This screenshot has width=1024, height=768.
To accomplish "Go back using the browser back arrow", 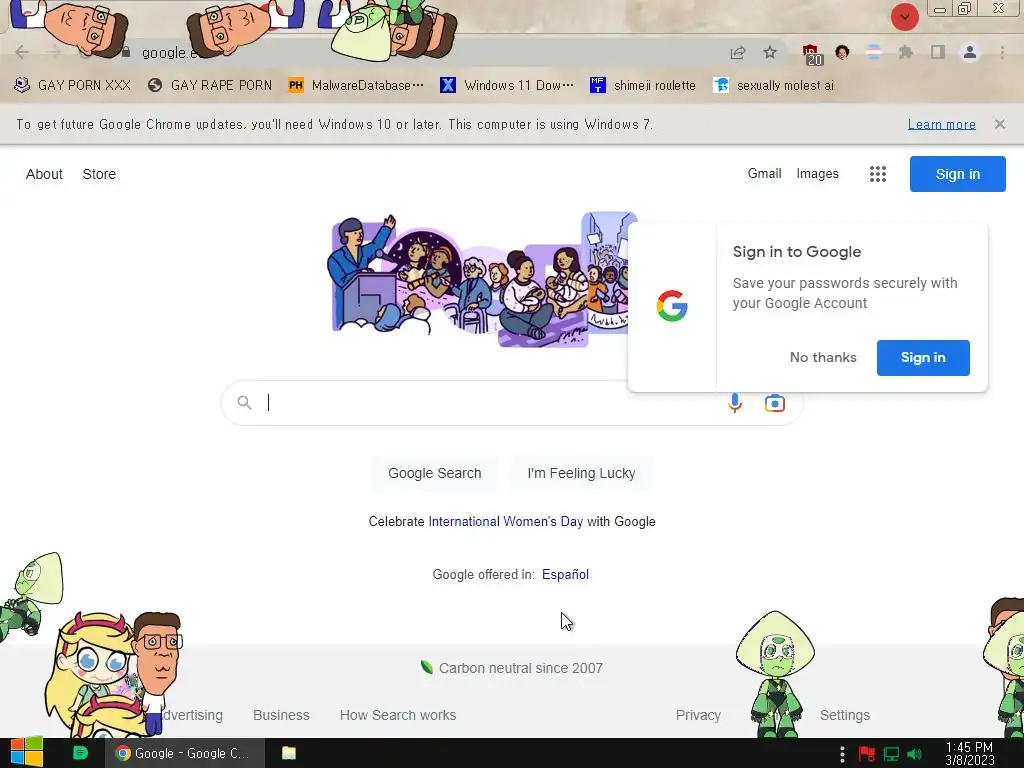I will [x=22, y=52].
